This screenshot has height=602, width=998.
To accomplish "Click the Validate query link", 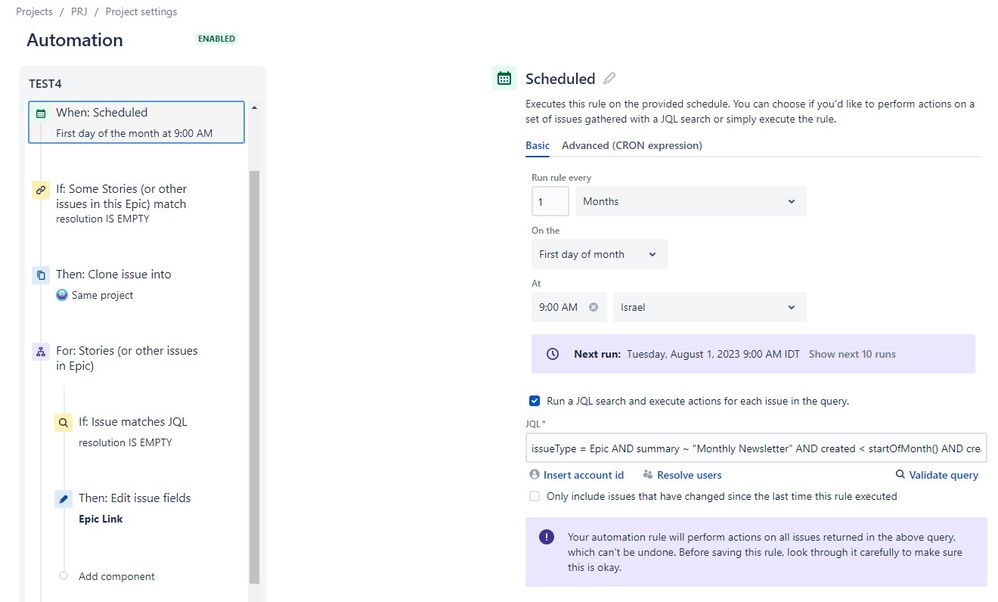I will pos(942,474).
